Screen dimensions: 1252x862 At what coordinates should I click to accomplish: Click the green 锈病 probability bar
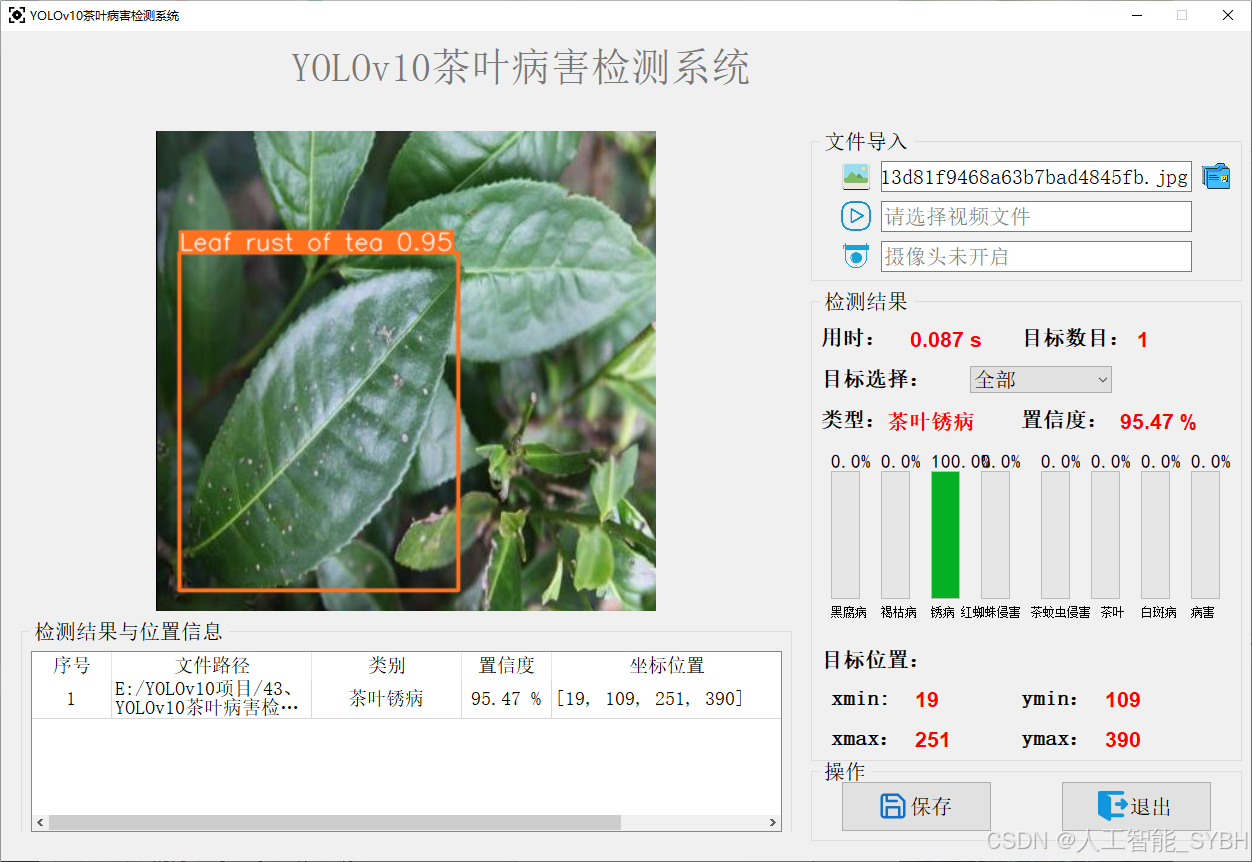945,535
